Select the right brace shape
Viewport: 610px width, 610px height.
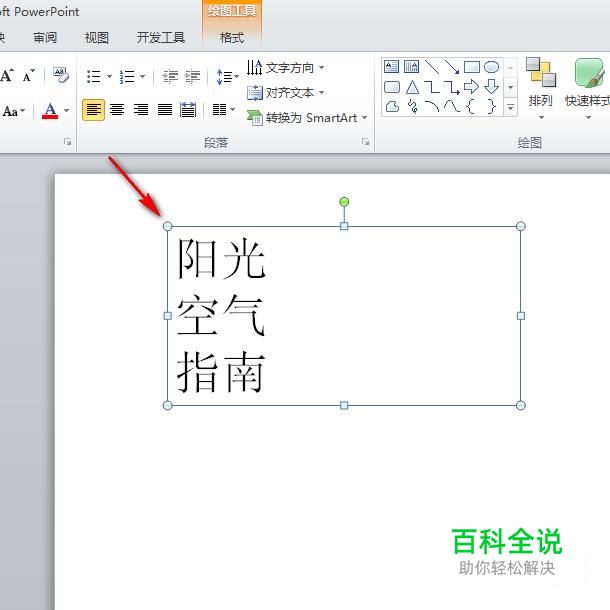(x=492, y=106)
